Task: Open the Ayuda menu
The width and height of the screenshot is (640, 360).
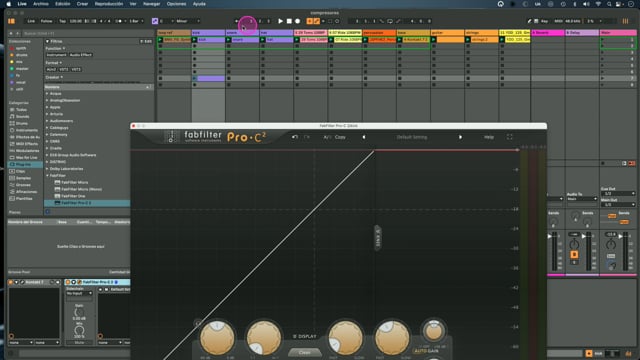Action: click(x=199, y=4)
